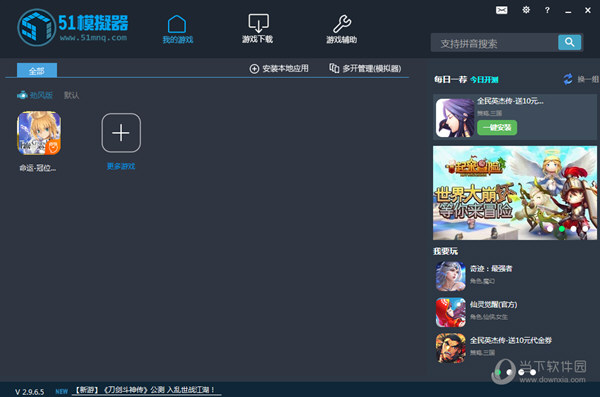Screen dimensions: 600x397
Task: Open 多开管理(模拟器) multi-instance manager
Action: pos(365,69)
